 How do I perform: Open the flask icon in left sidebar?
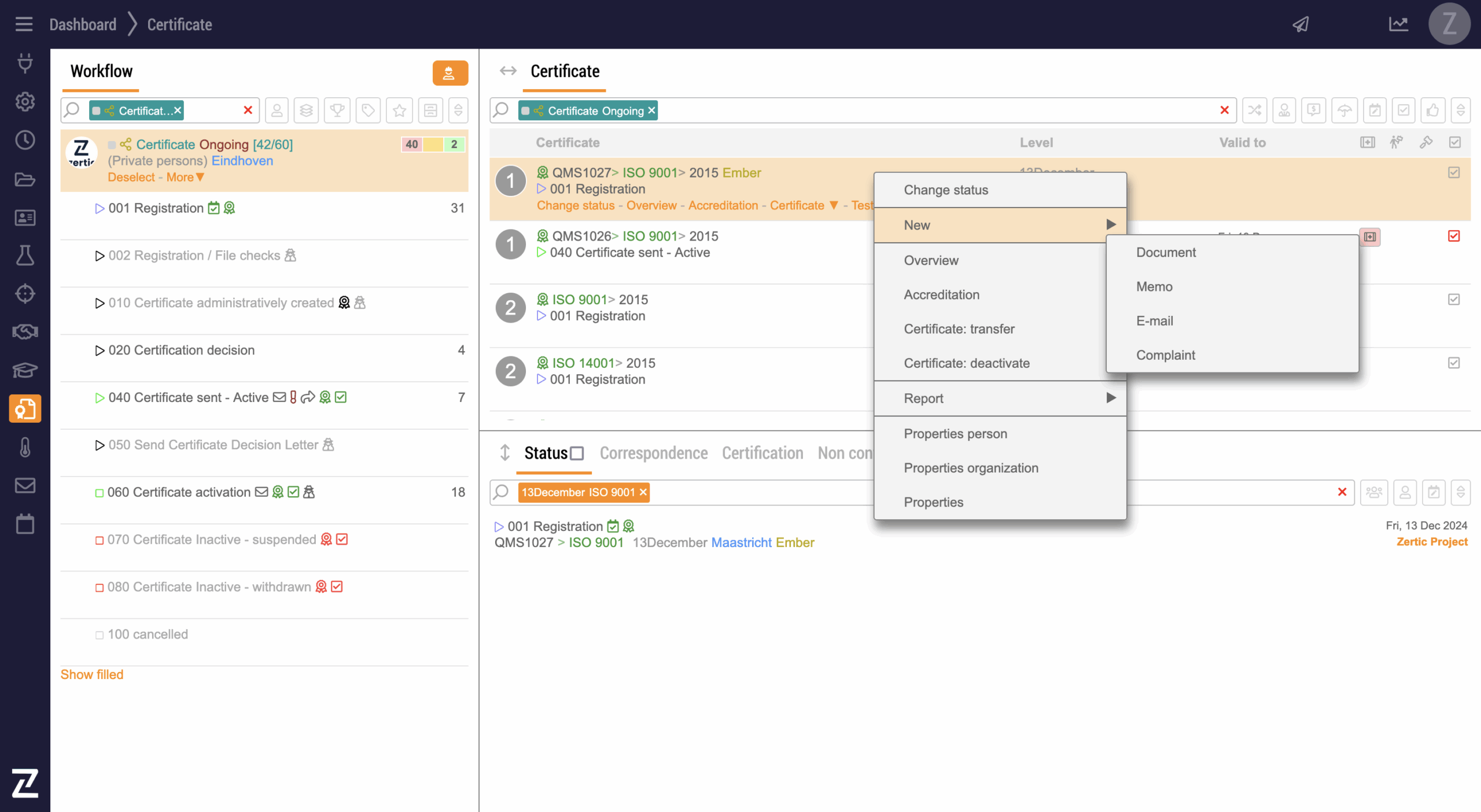coord(25,255)
